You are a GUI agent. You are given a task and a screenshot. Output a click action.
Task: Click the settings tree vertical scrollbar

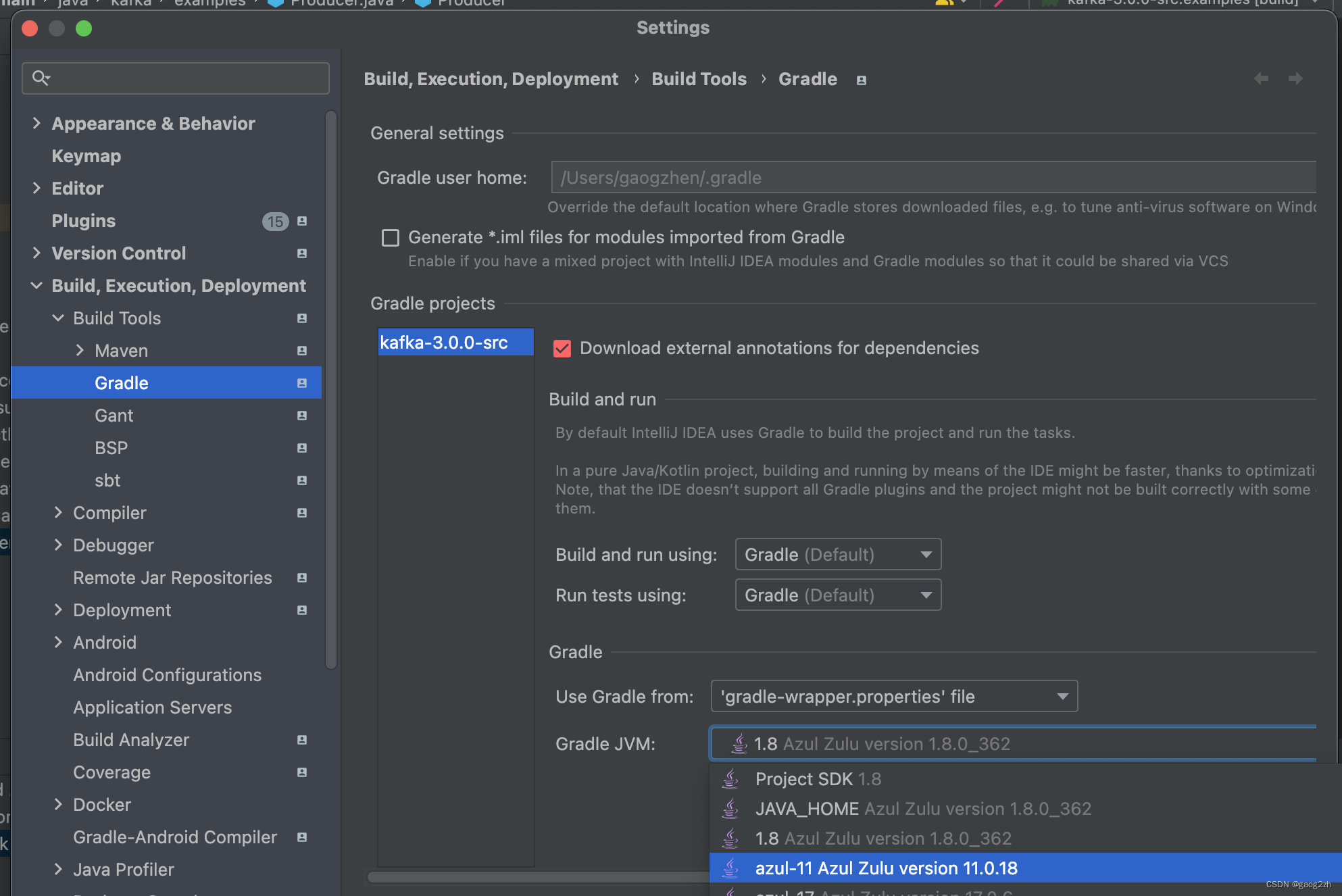pos(331,390)
